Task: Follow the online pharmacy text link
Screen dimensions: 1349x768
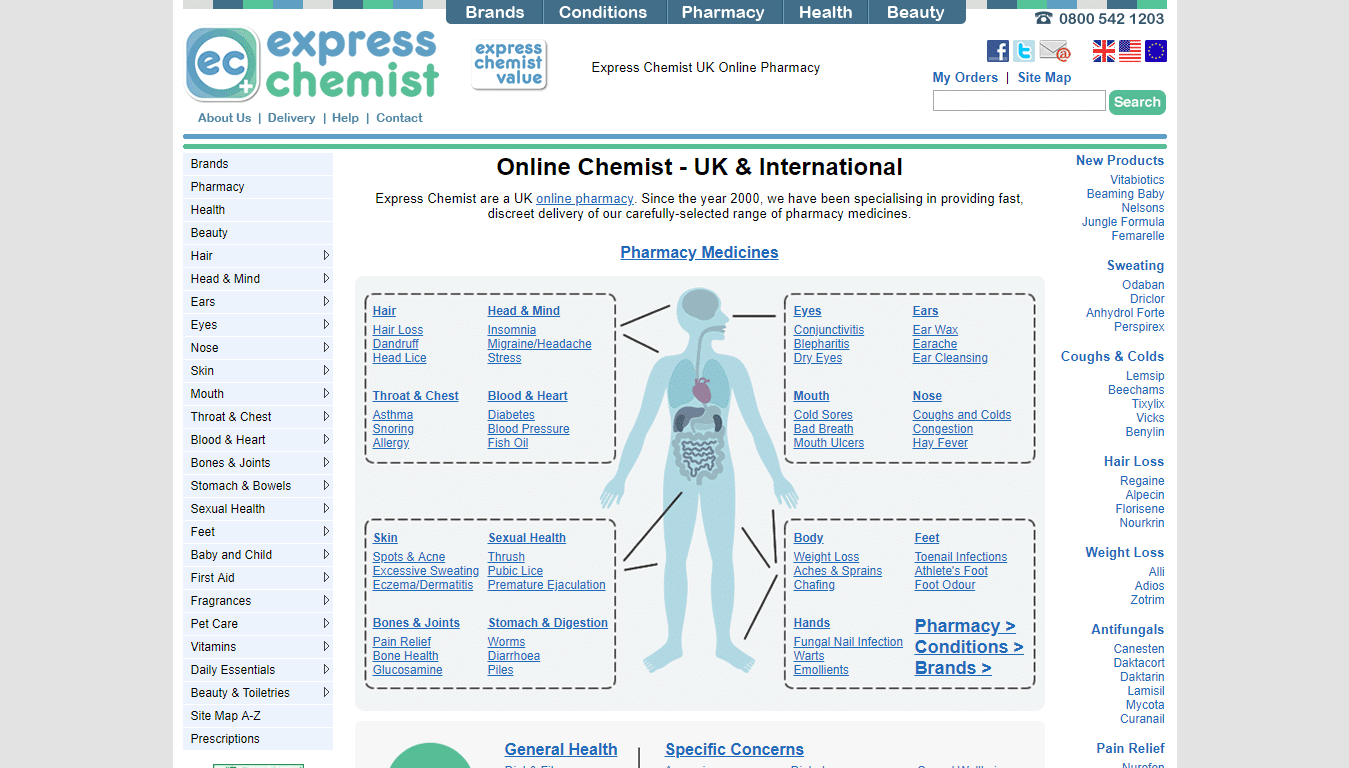Action: coord(585,198)
